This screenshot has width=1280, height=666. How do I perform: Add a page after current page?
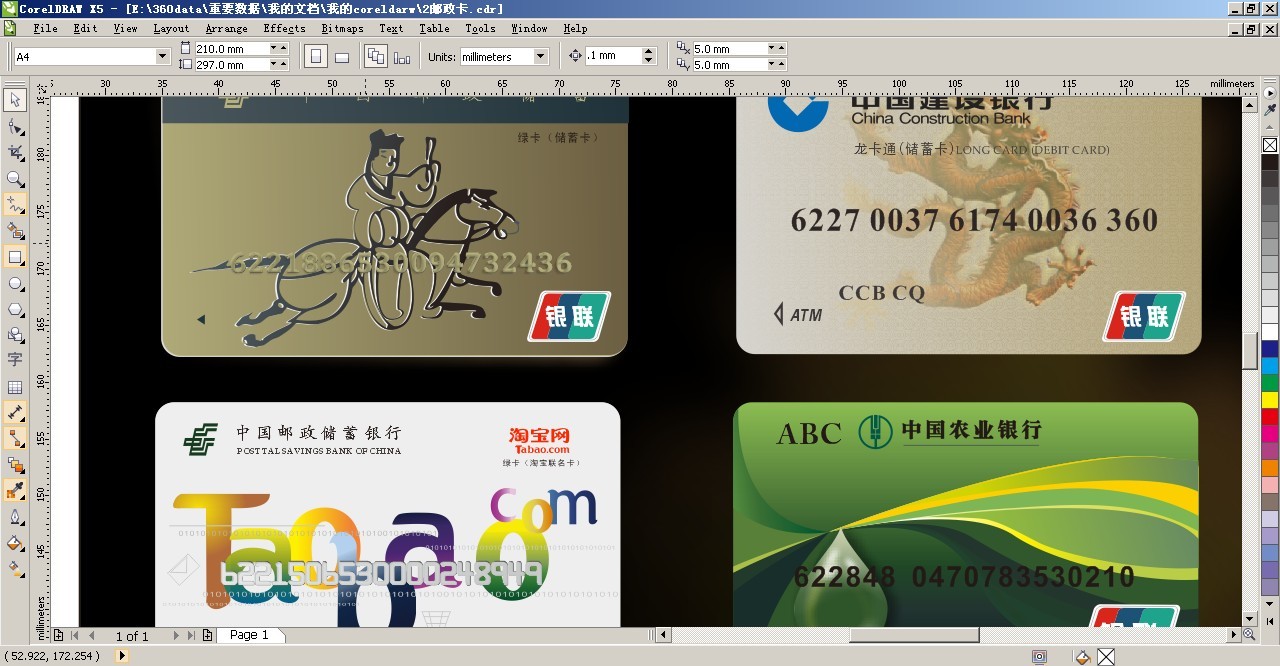pos(207,635)
